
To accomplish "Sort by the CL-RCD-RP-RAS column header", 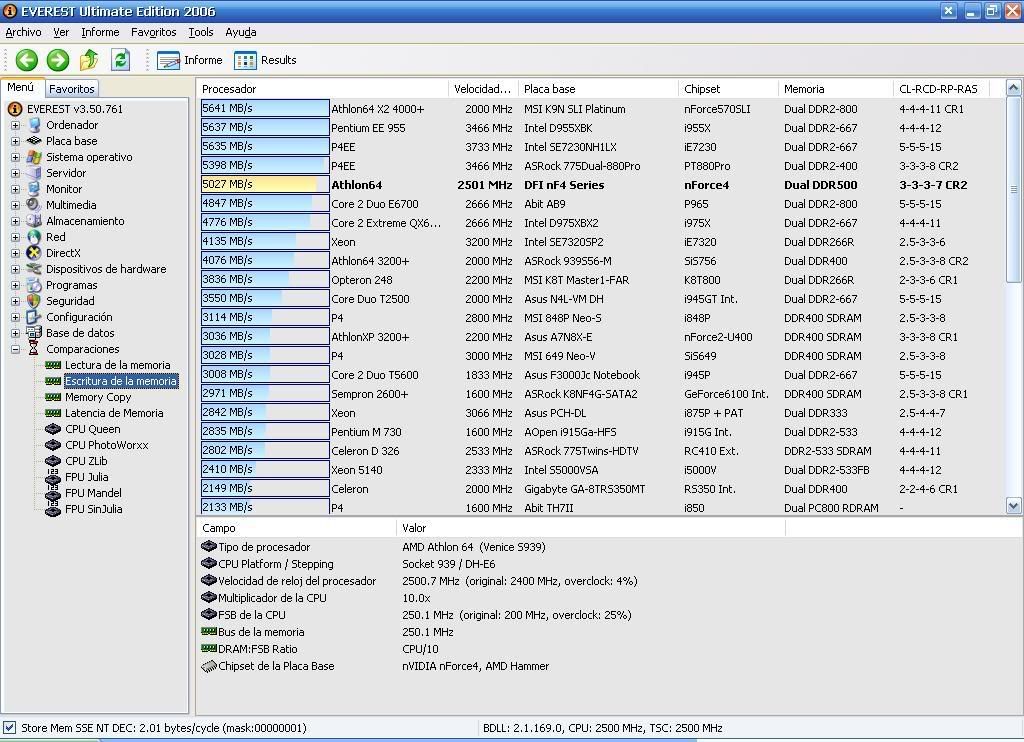I will tap(941, 89).
